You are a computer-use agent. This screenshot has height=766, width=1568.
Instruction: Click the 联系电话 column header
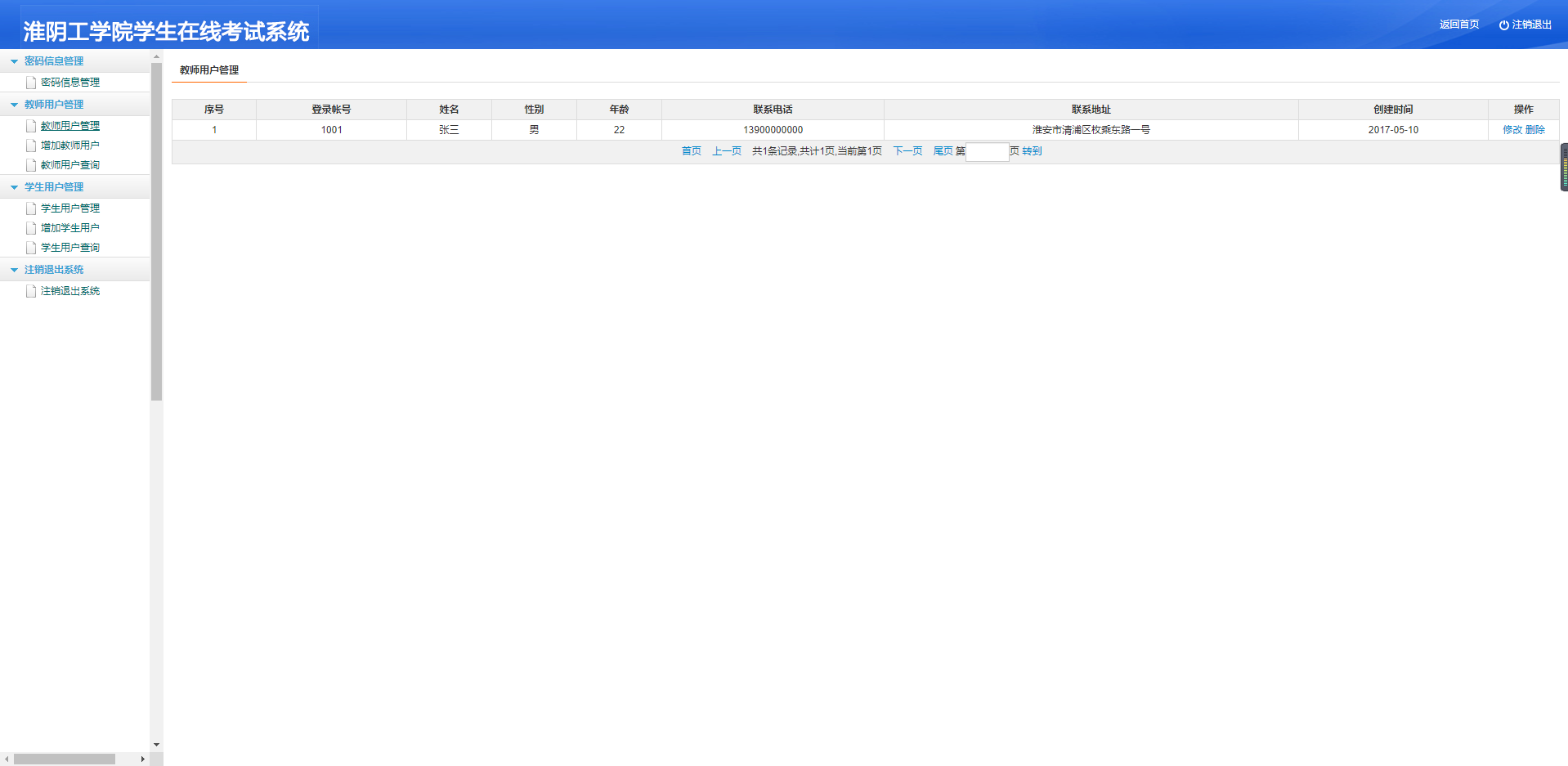[x=773, y=110]
